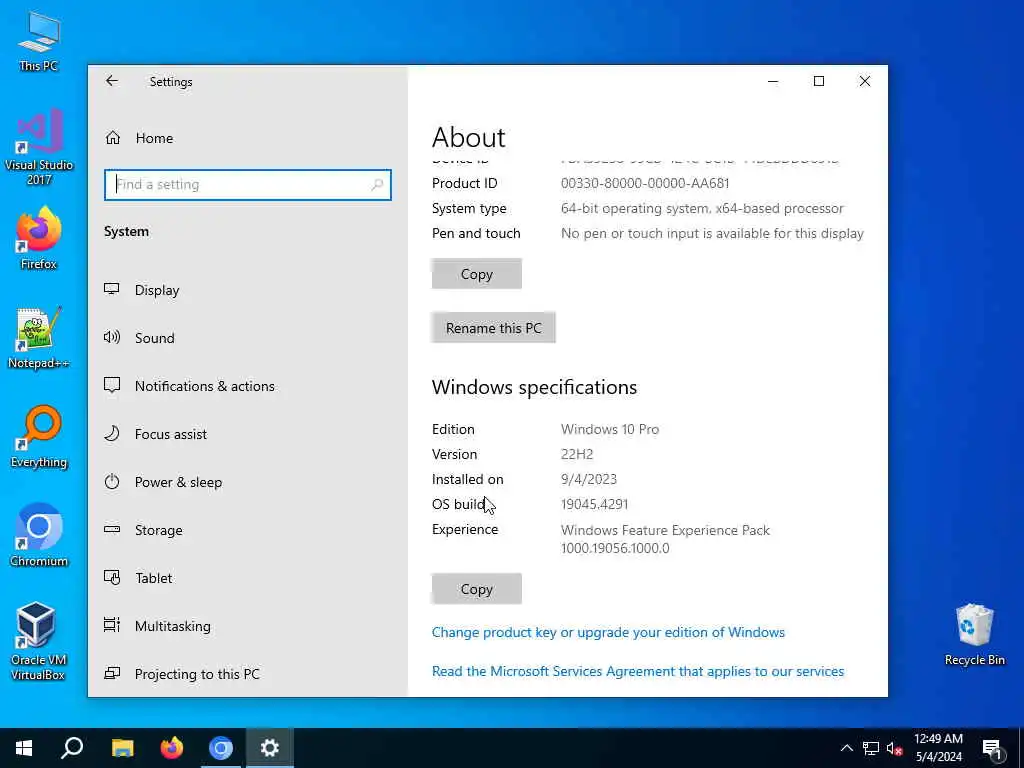
Task: Click Copy under device specifications
Action: point(477,274)
